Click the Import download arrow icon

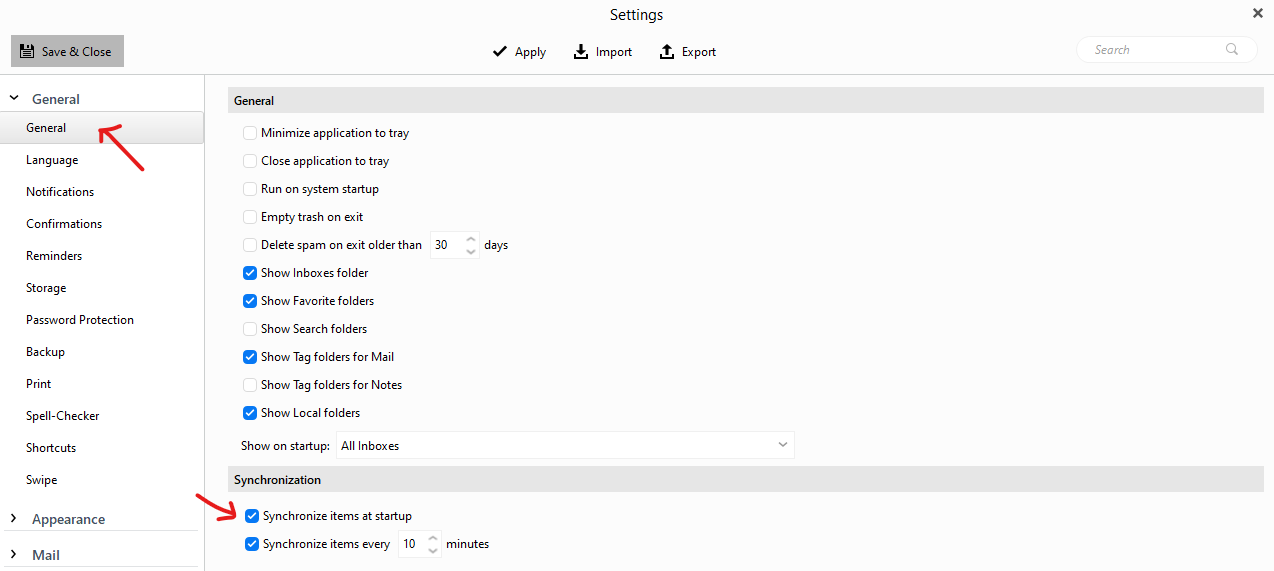(x=581, y=52)
